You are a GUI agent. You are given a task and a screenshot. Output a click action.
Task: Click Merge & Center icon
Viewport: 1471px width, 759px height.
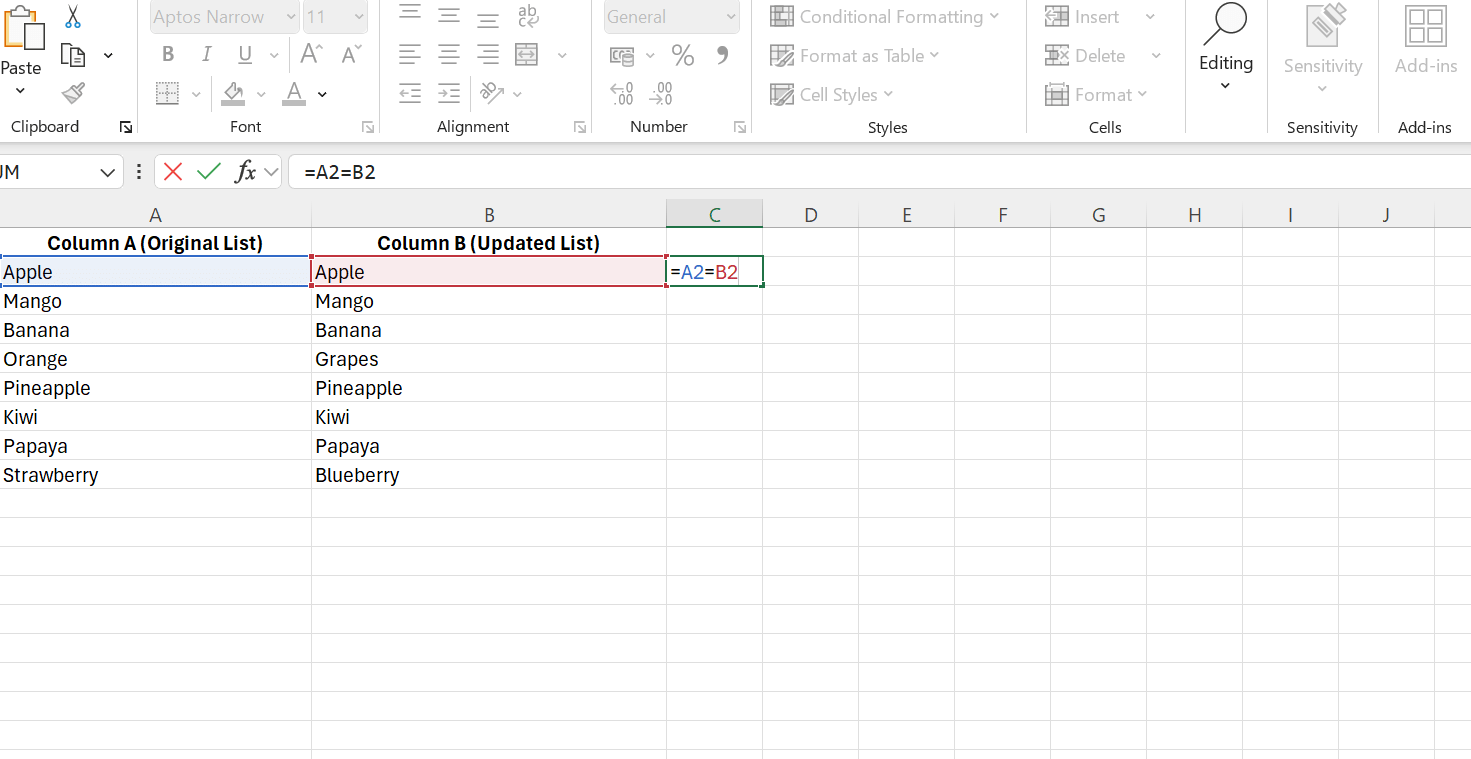527,55
